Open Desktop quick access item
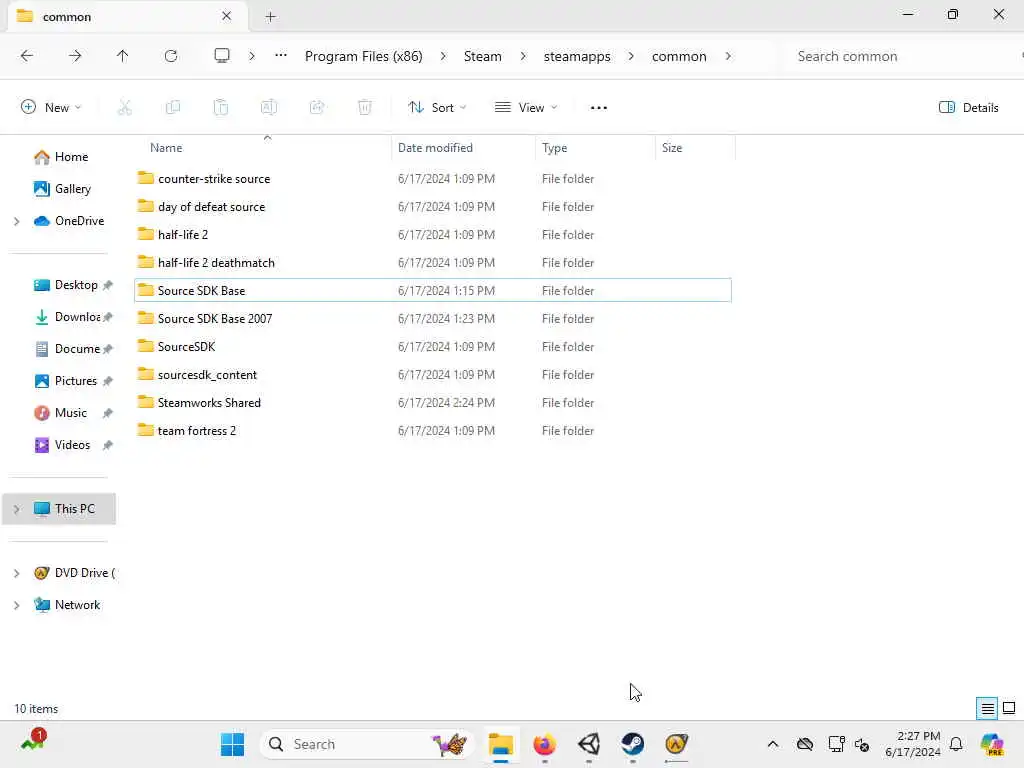This screenshot has width=1024, height=768. click(72, 285)
